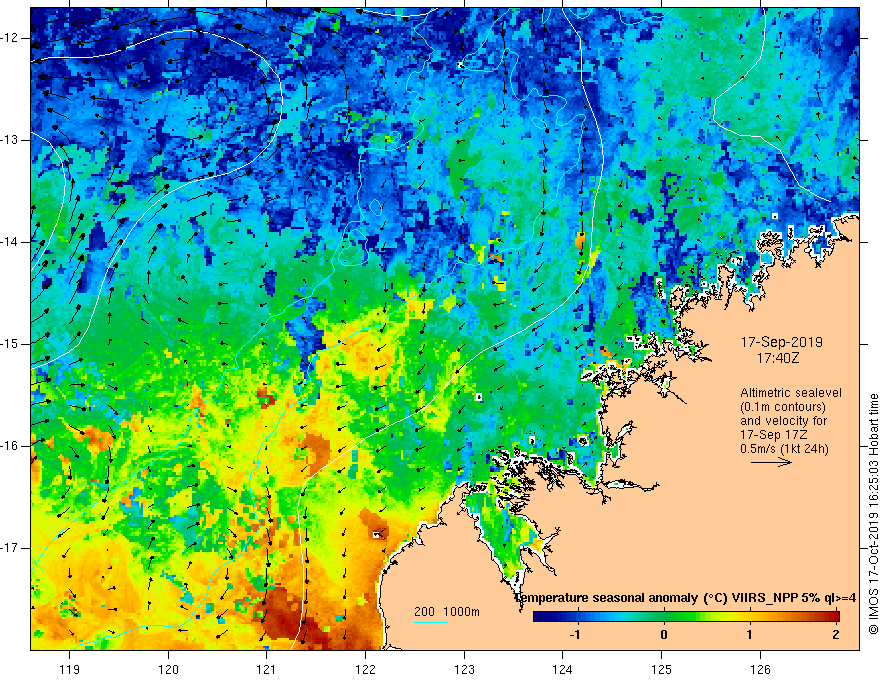The image size is (880, 680).
Task: Click latitude label -13 on left axis
Action: (x=10, y=140)
